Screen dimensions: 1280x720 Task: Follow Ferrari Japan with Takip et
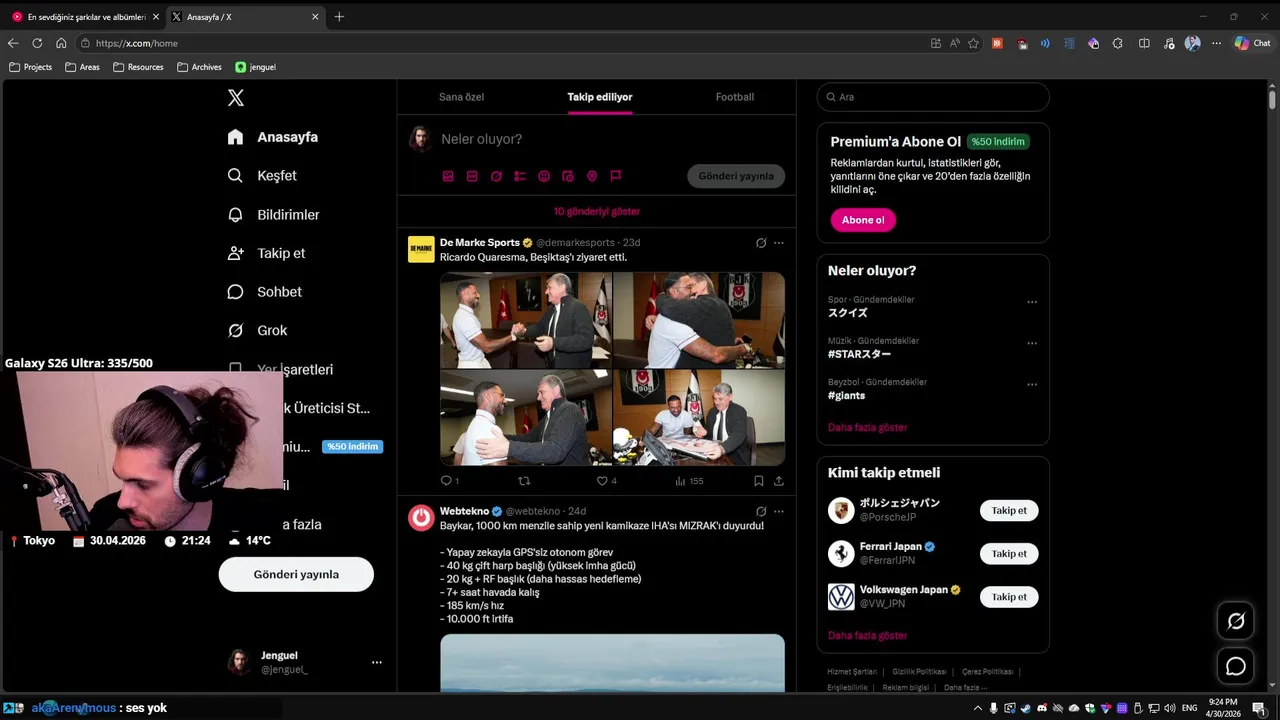click(x=1009, y=554)
